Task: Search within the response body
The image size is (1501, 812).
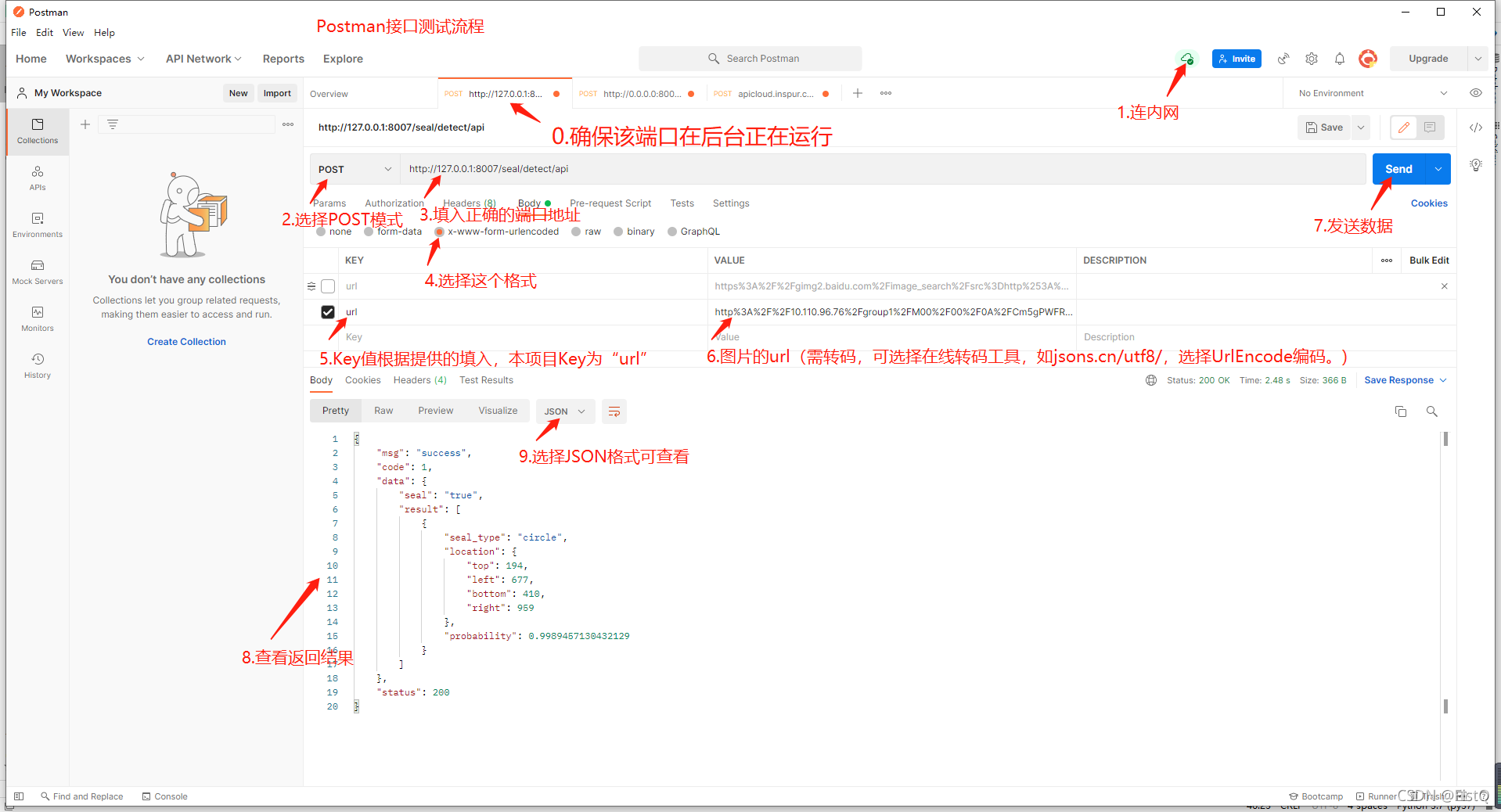Action: click(1432, 411)
